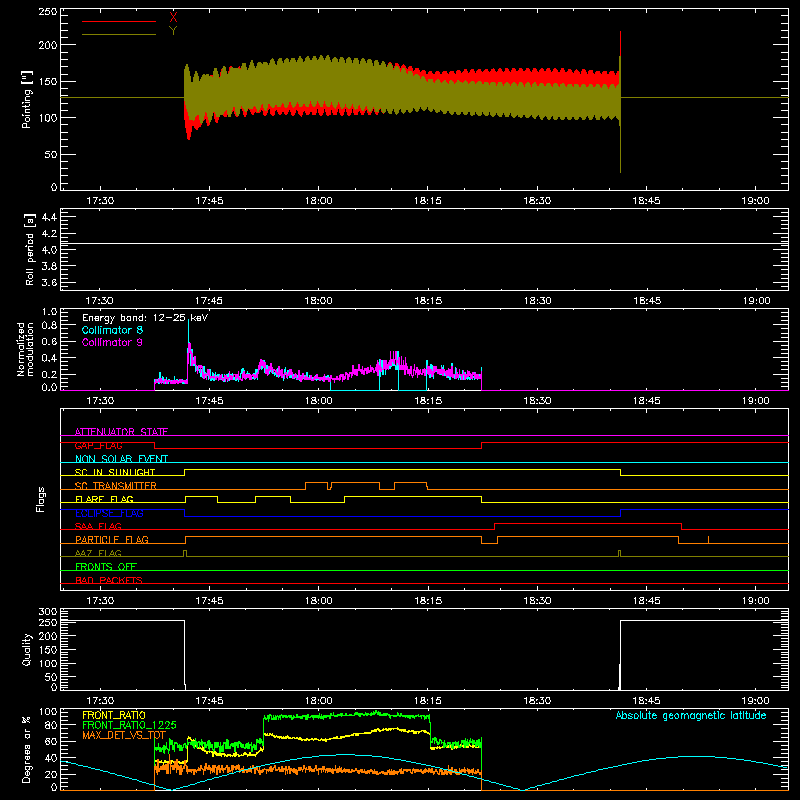Click the "Quality" vertical axis title
Screen dimensions: 800x800
point(27,649)
